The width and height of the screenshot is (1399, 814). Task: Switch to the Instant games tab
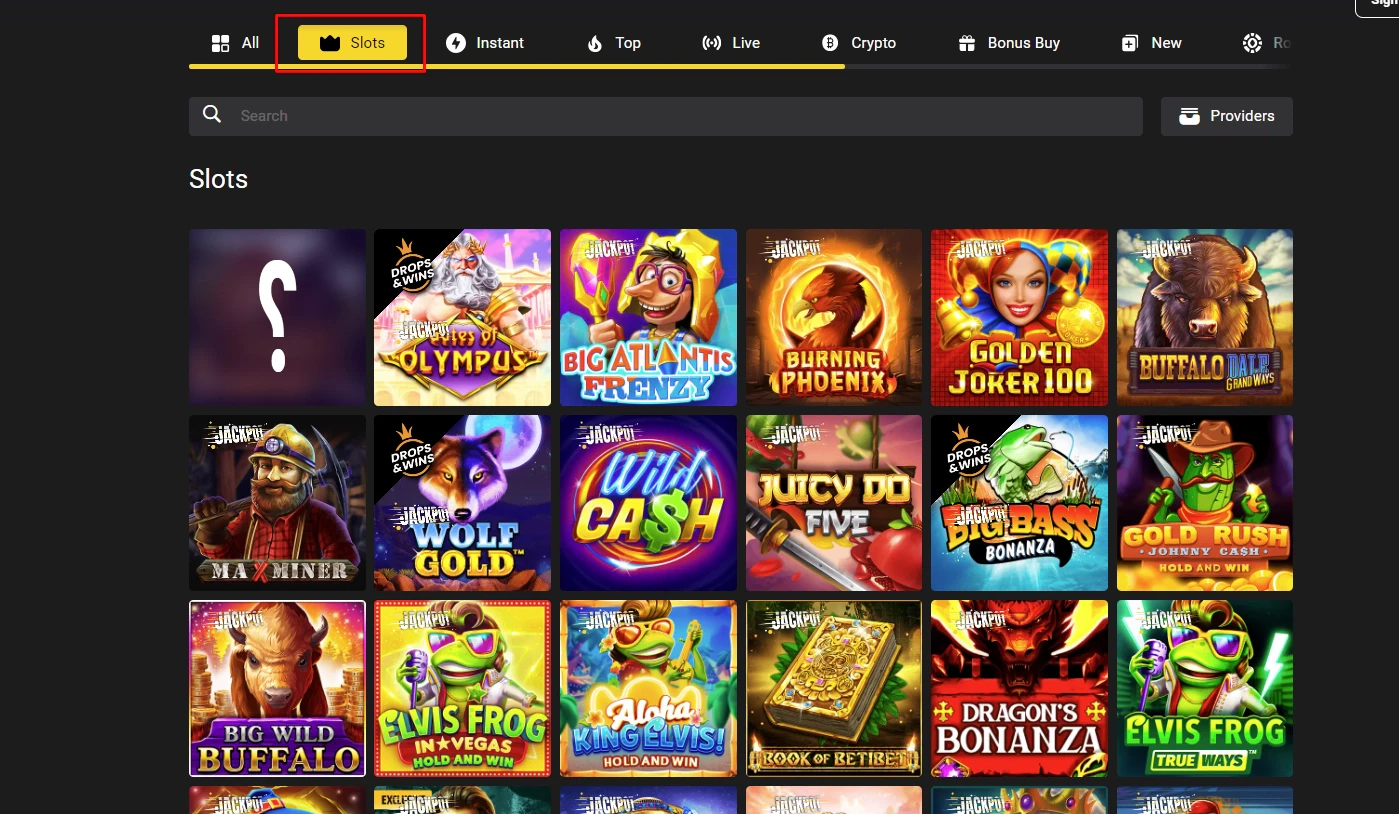pyautogui.click(x=485, y=43)
